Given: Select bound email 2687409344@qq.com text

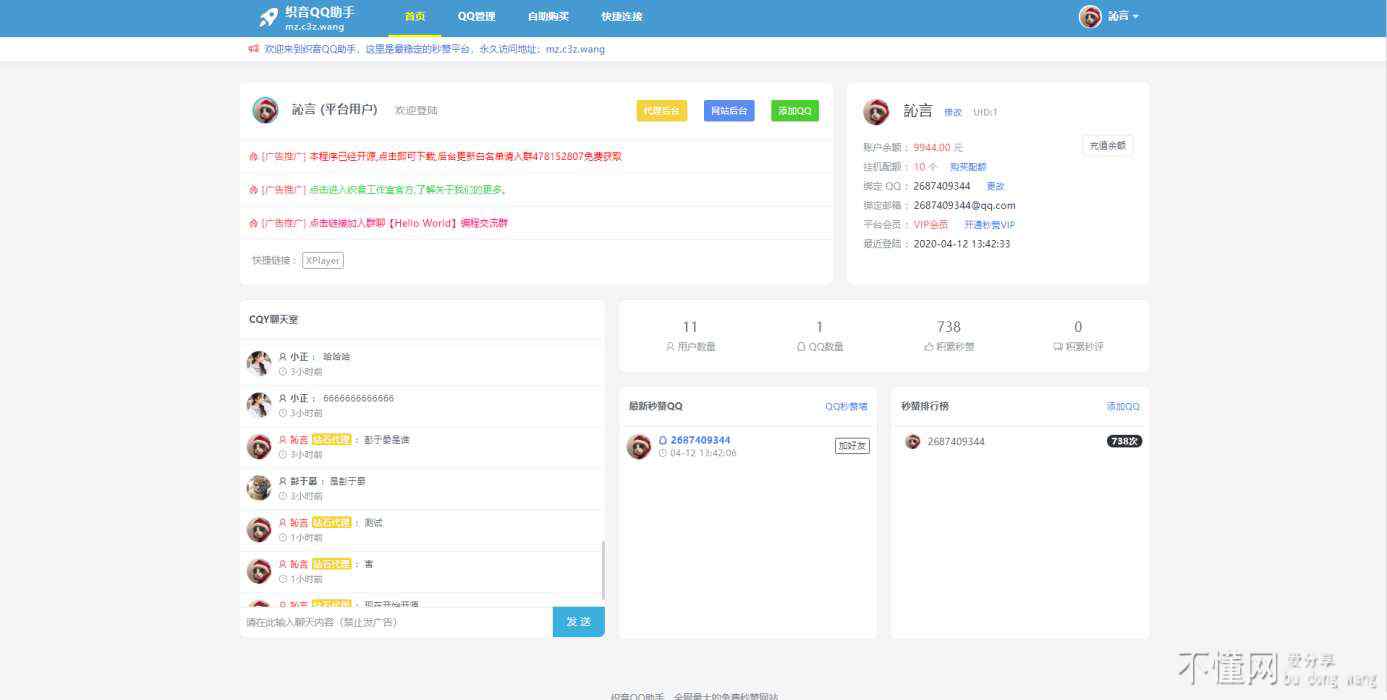Looking at the screenshot, I should click(964, 206).
